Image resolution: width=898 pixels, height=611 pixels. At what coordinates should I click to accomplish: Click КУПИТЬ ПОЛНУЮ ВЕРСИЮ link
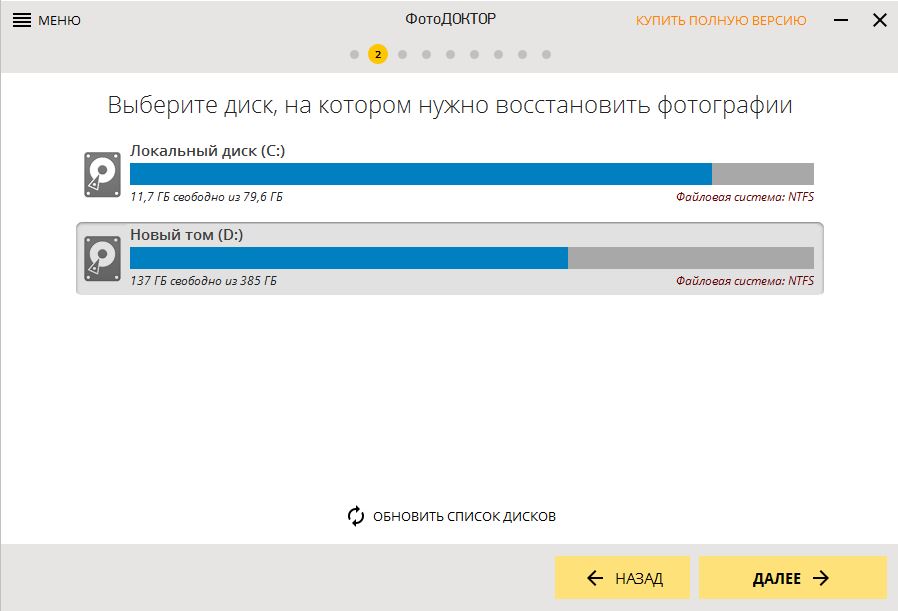coord(721,21)
